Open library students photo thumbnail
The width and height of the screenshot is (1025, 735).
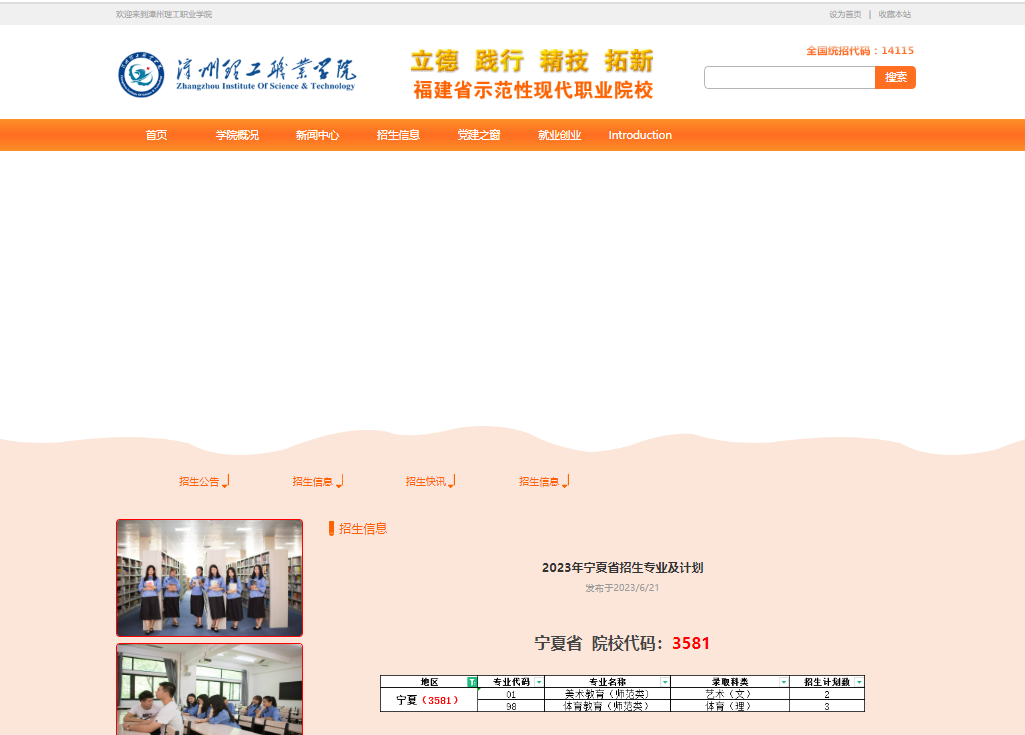209,577
